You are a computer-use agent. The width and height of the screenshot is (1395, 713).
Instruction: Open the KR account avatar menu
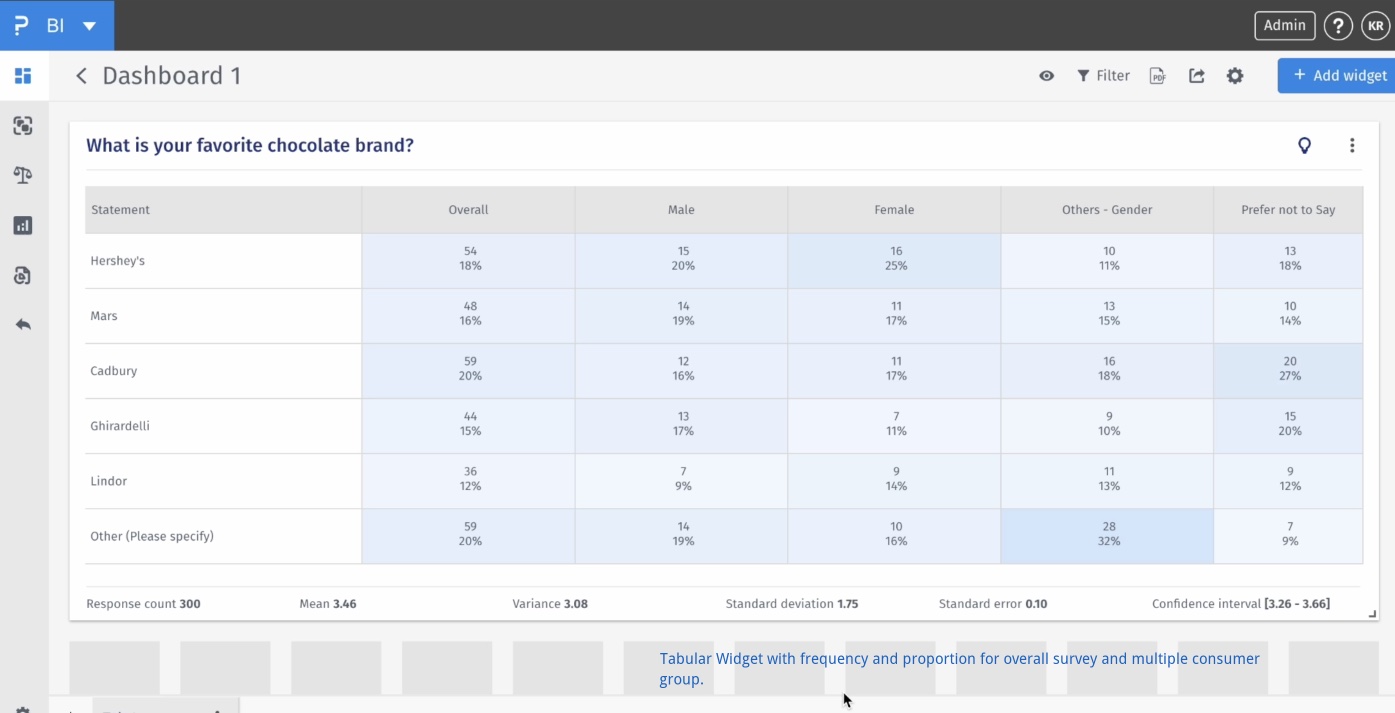1376,25
